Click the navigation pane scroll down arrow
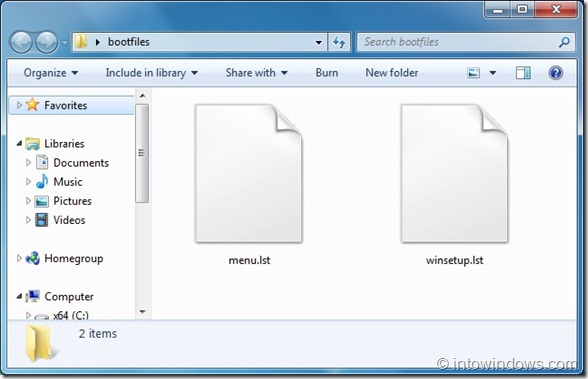 142,312
